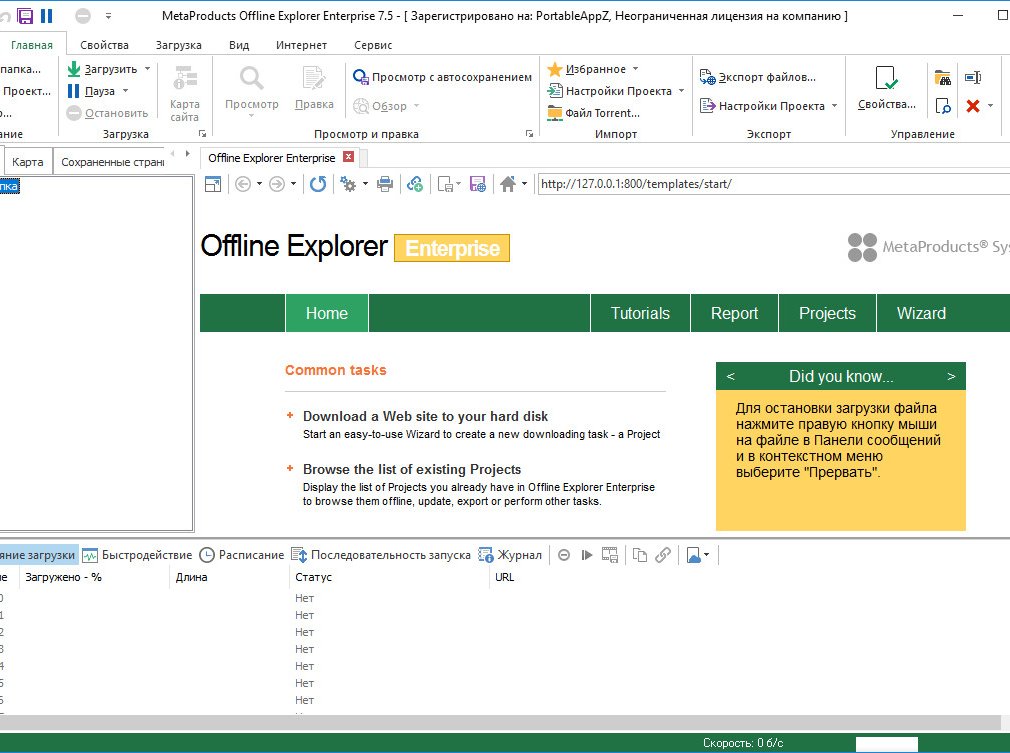Show next Did you know tip
1010x753 pixels.
pyautogui.click(x=951, y=376)
